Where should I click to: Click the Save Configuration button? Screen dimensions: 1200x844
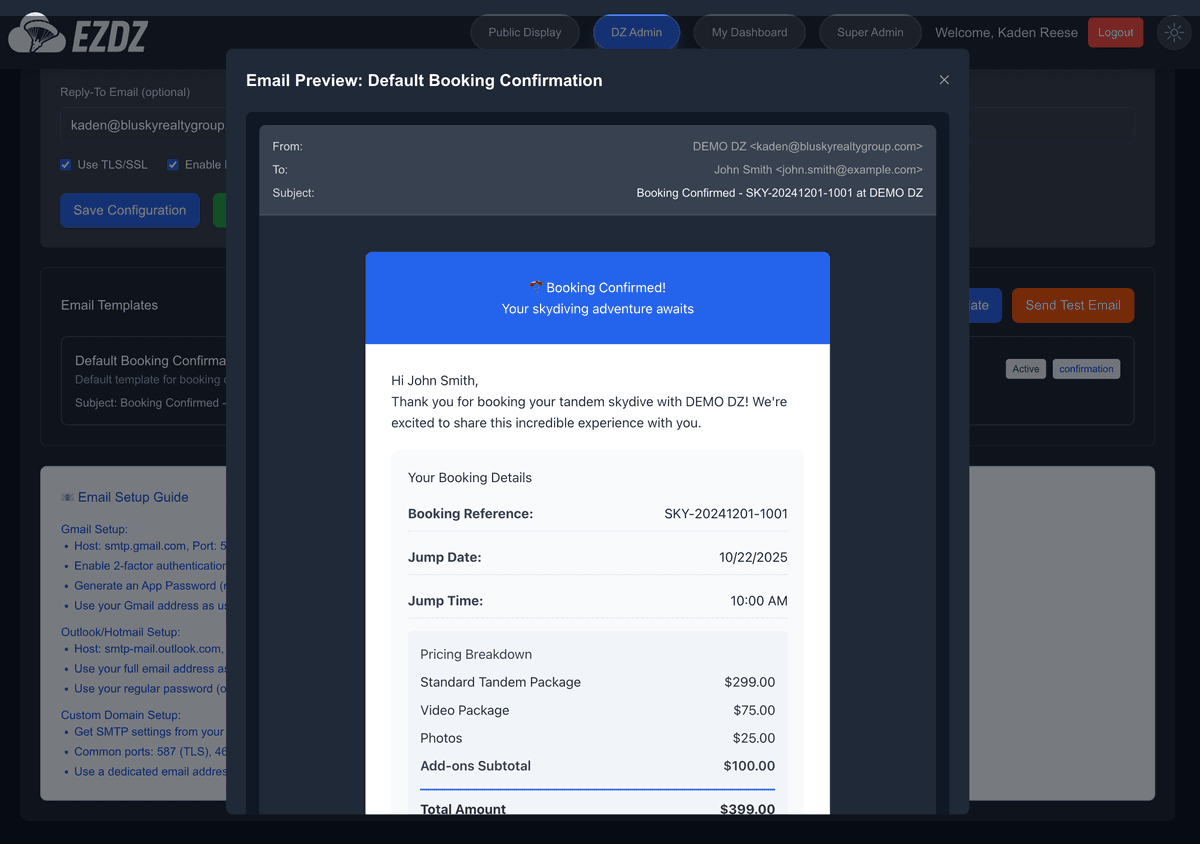(129, 210)
